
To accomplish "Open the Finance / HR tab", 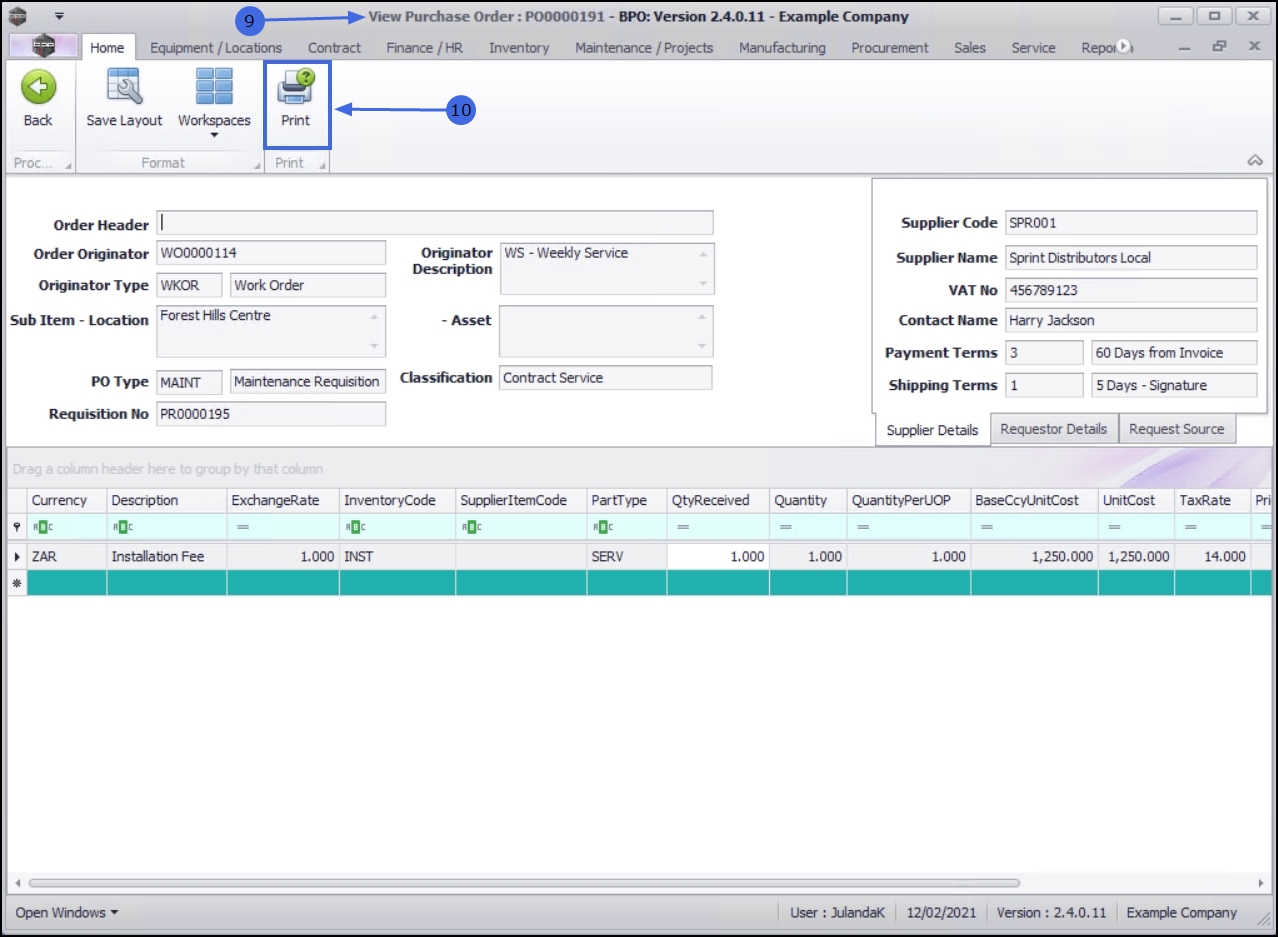I will pyautogui.click(x=425, y=47).
